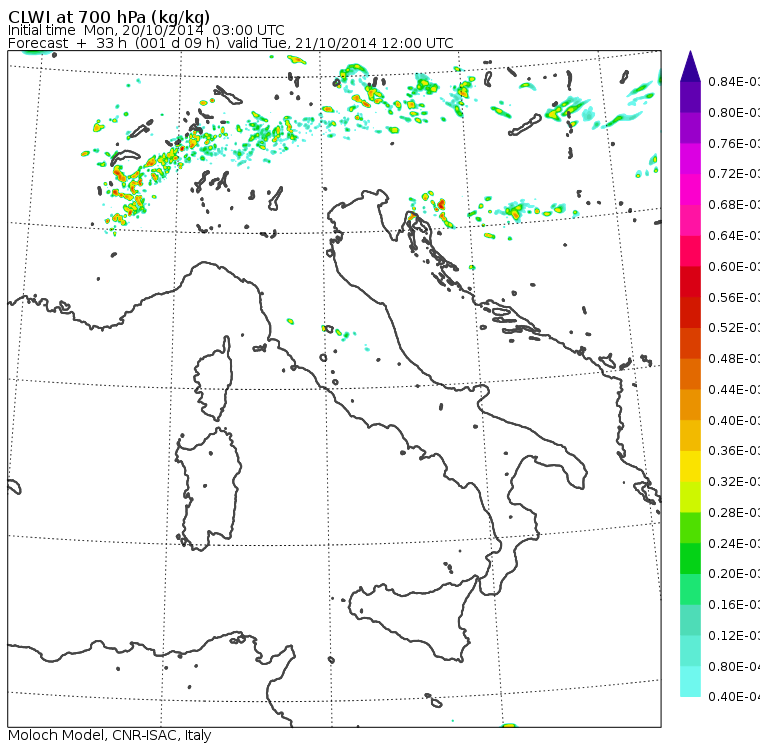This screenshot has width=760, height=749.
Task: Click the 0.24E colorbar label
Action: click(x=734, y=543)
